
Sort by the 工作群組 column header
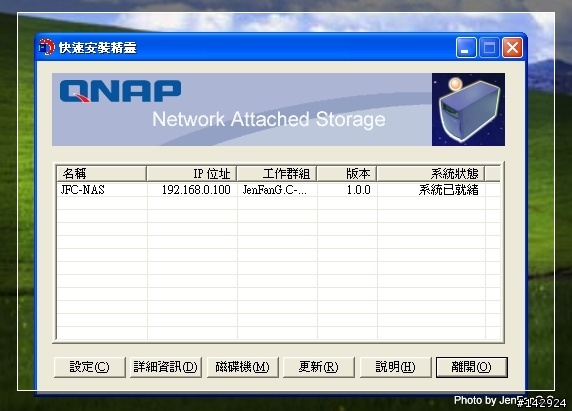(x=277, y=174)
